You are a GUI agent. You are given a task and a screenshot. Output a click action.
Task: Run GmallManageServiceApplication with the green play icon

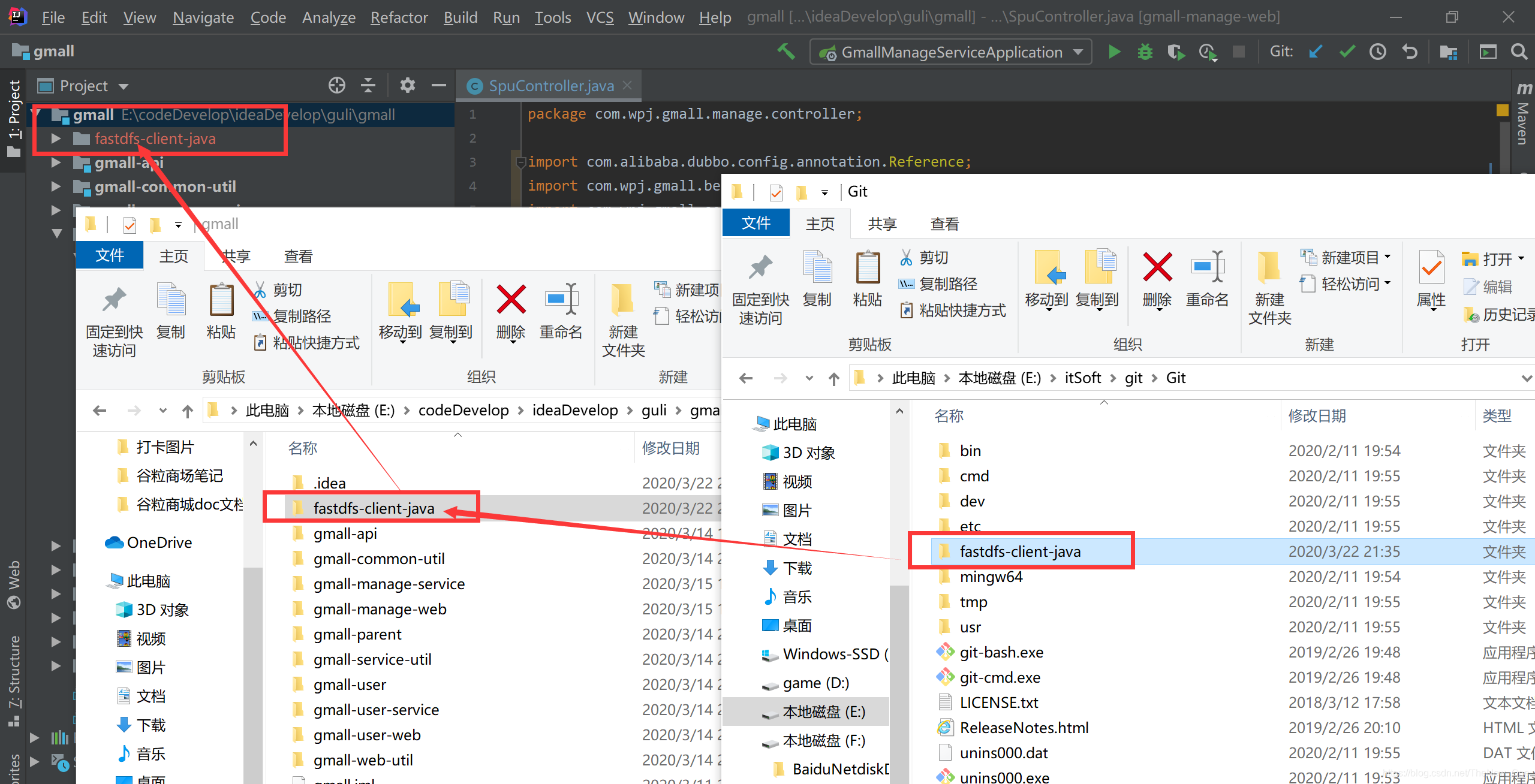[1114, 52]
